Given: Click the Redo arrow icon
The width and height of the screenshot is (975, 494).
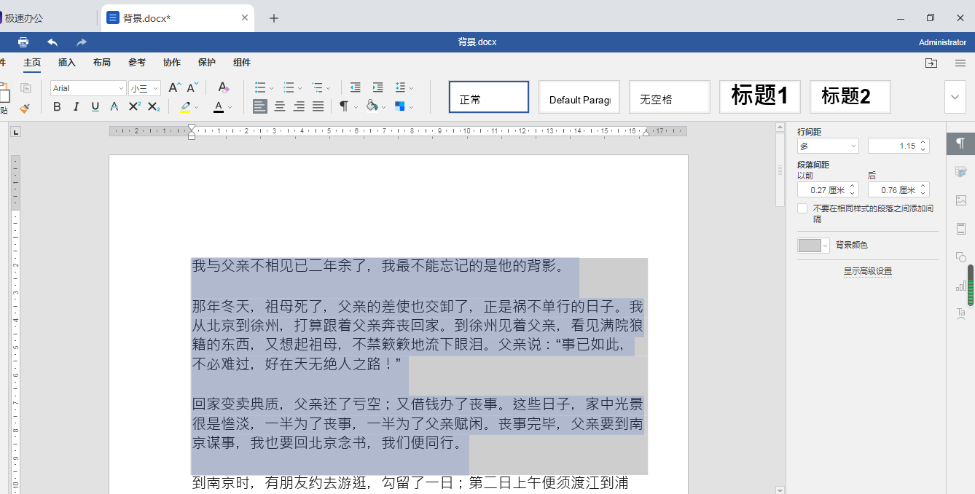Looking at the screenshot, I should (81, 42).
